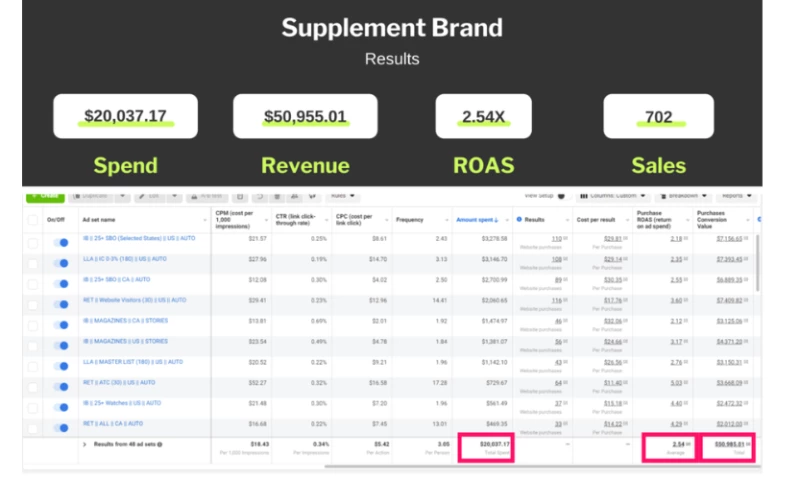Open the Rules dropdown

pyautogui.click(x=343, y=196)
